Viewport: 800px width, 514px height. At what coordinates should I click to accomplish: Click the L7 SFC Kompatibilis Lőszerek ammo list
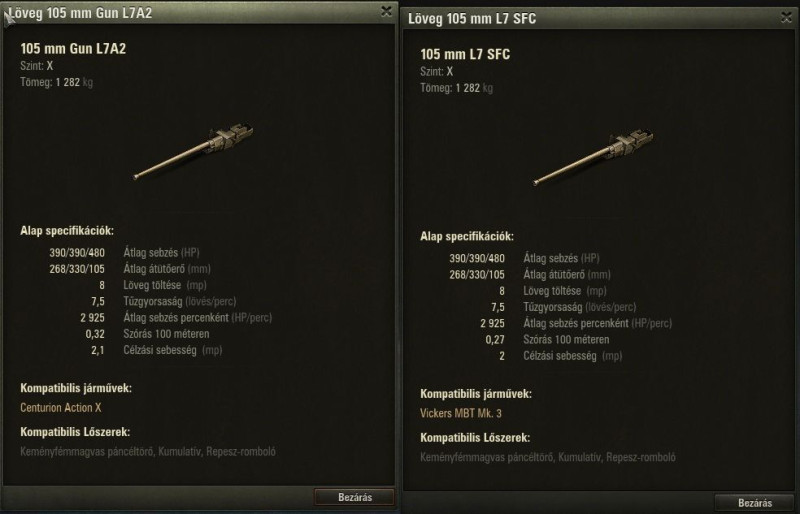click(548, 457)
